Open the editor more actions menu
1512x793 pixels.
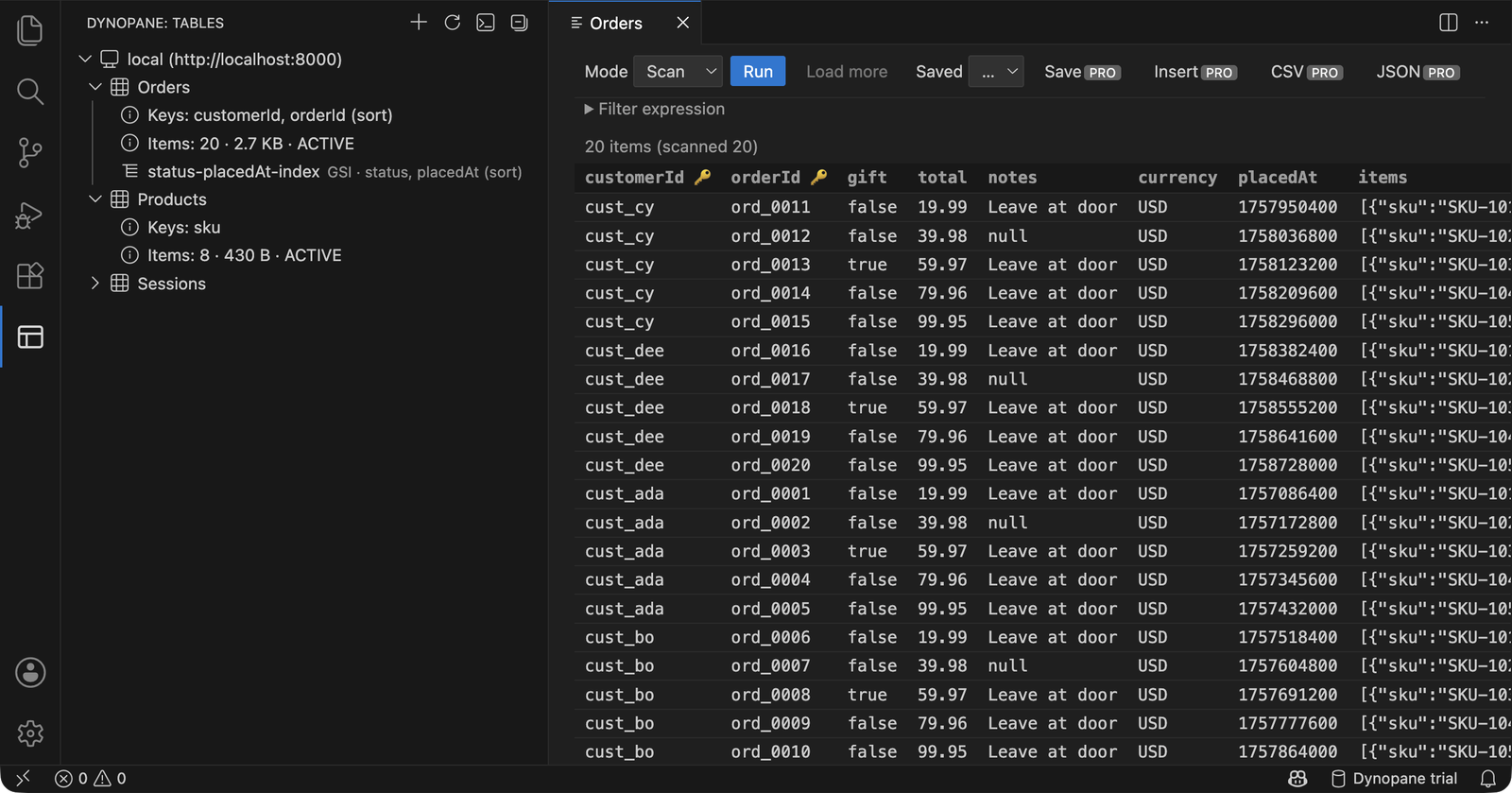click(x=1482, y=23)
